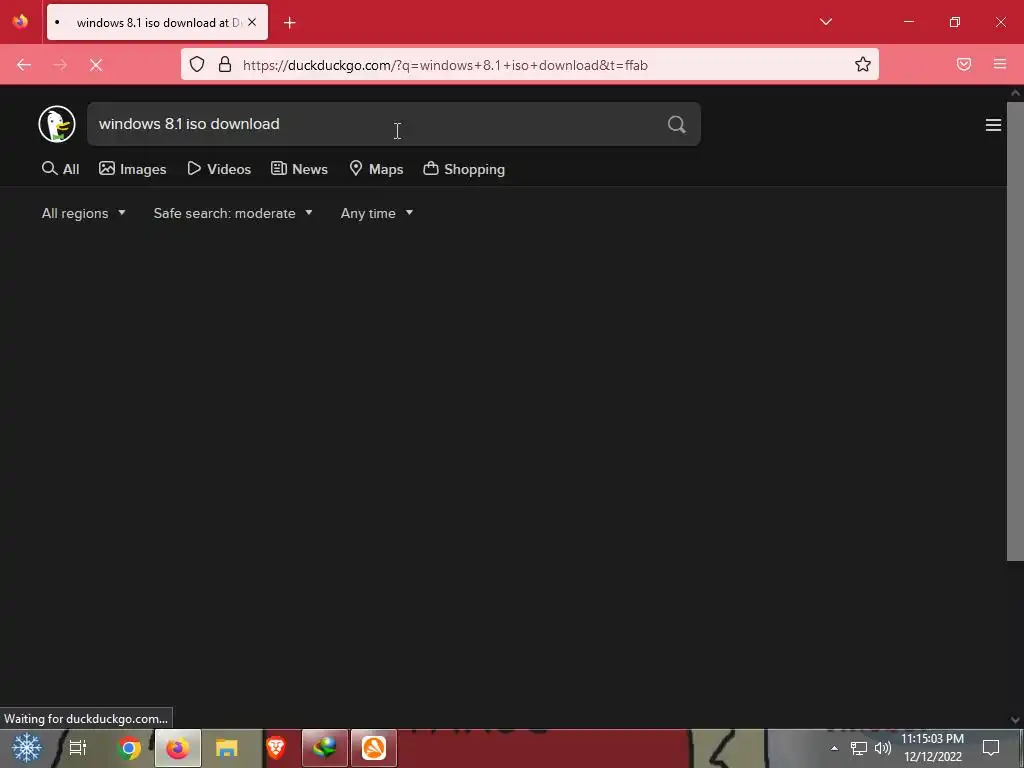The width and height of the screenshot is (1024, 768).
Task: Switch to All results
Action: (x=60, y=169)
